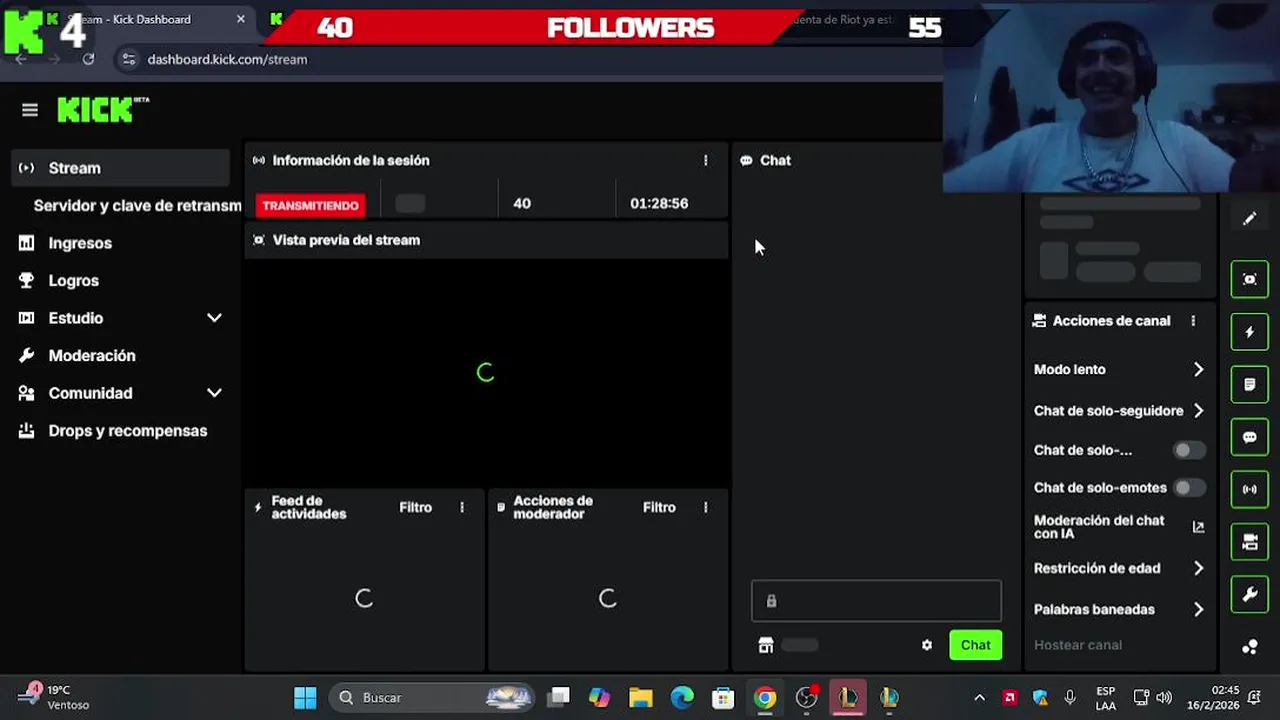Viewport: 1280px width, 720px height.
Task: Open Acciones de canal options menu
Action: point(1193,321)
